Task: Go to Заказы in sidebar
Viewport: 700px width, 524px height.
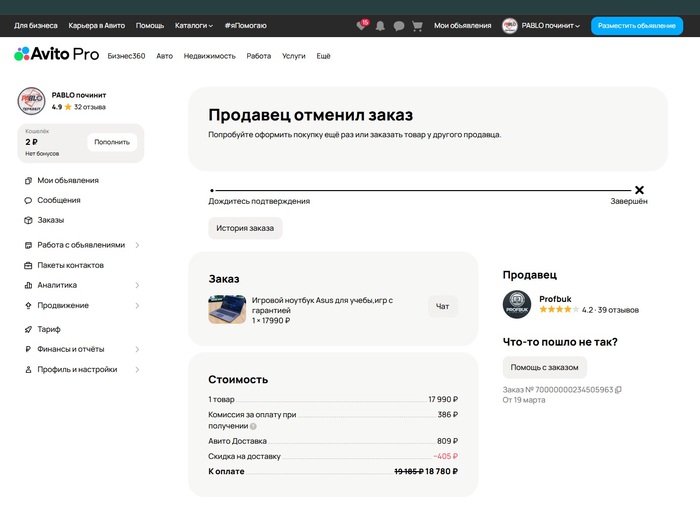Action: 50,220
